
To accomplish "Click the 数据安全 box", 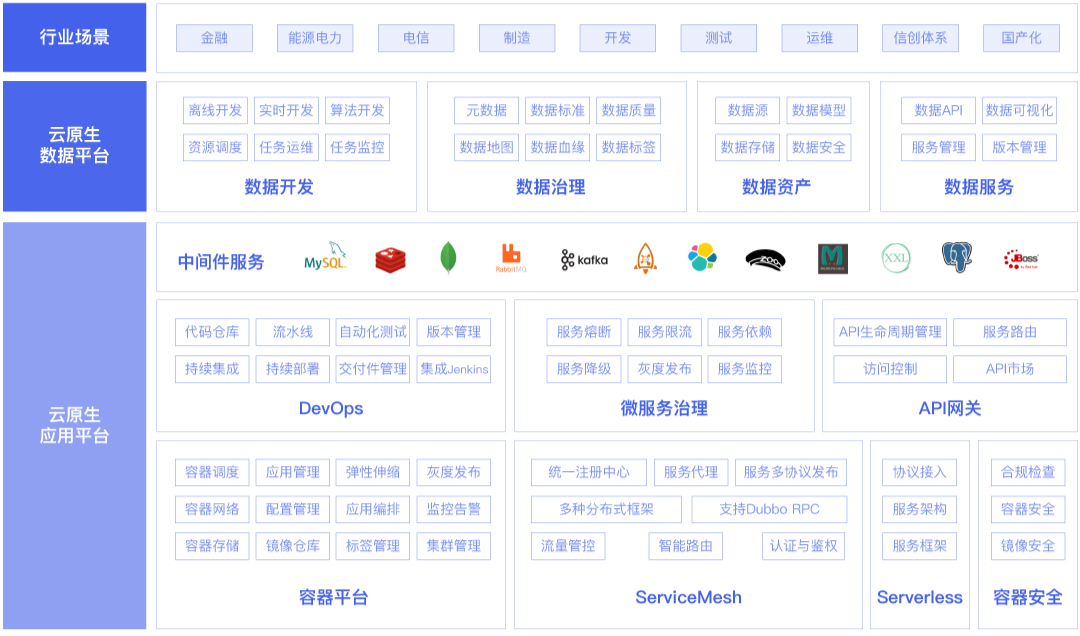I will (x=819, y=147).
